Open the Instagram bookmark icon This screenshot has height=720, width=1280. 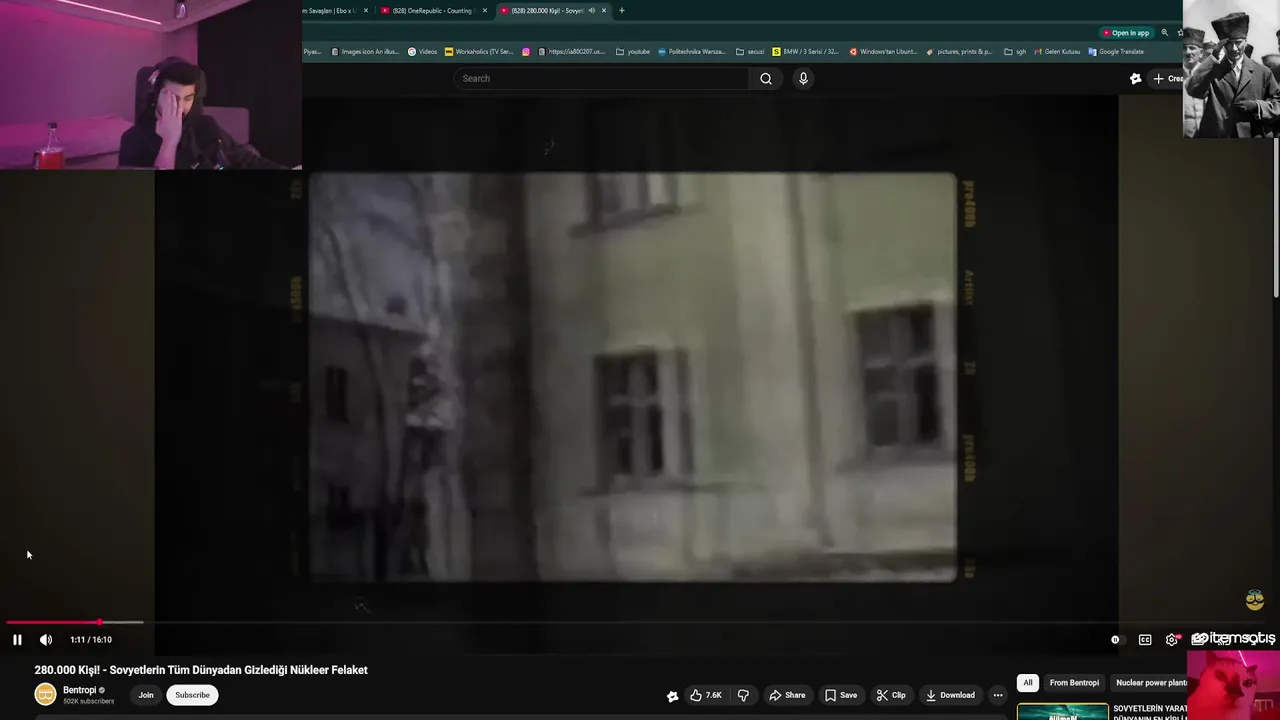pyautogui.click(x=526, y=52)
